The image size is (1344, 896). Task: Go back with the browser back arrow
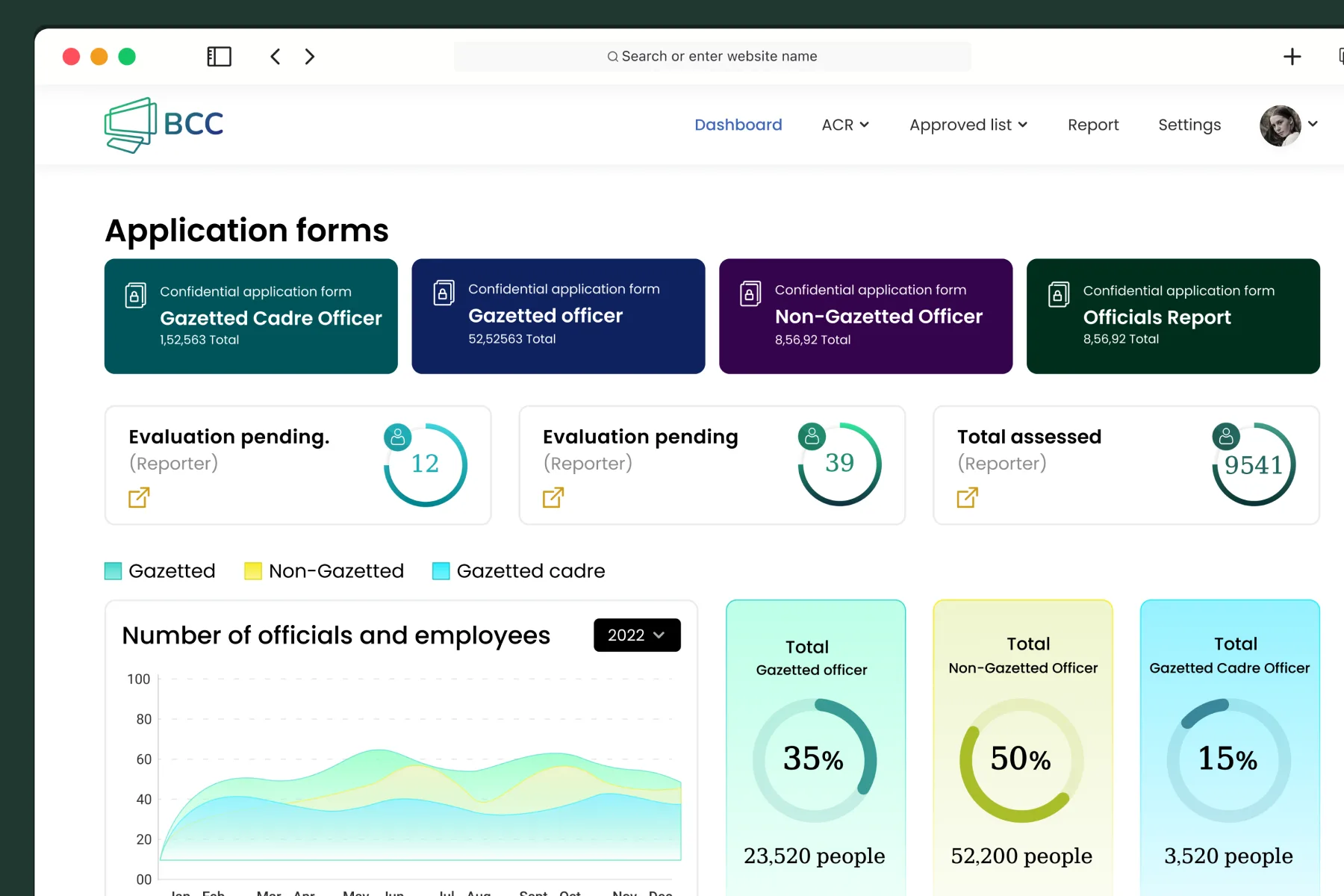(x=276, y=57)
